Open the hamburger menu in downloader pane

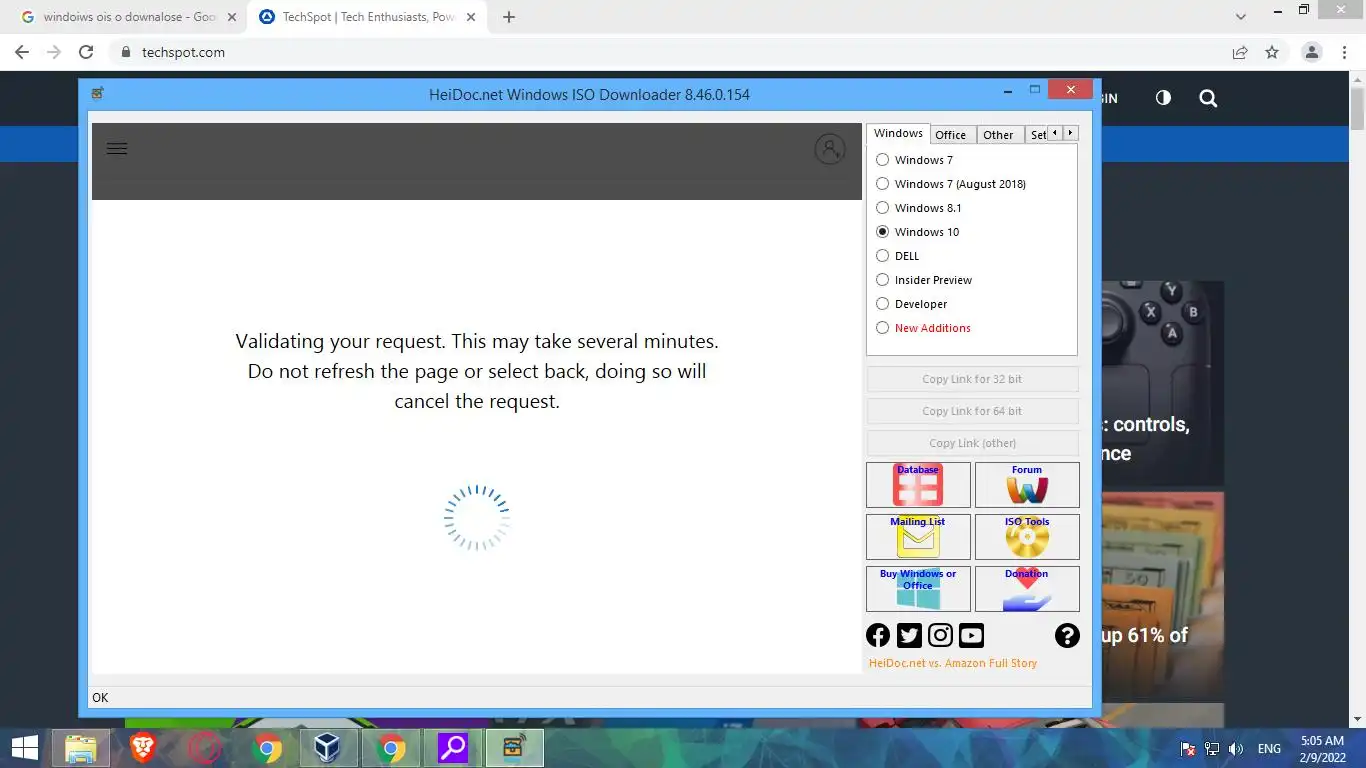(117, 148)
